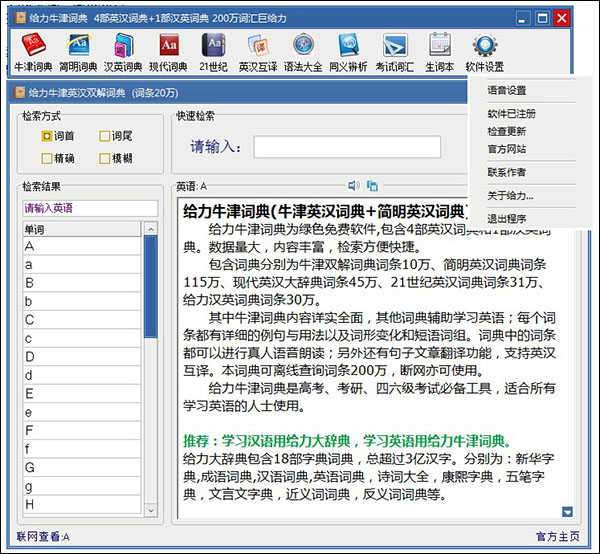Click the word list scroll-down arrow

tap(151, 510)
